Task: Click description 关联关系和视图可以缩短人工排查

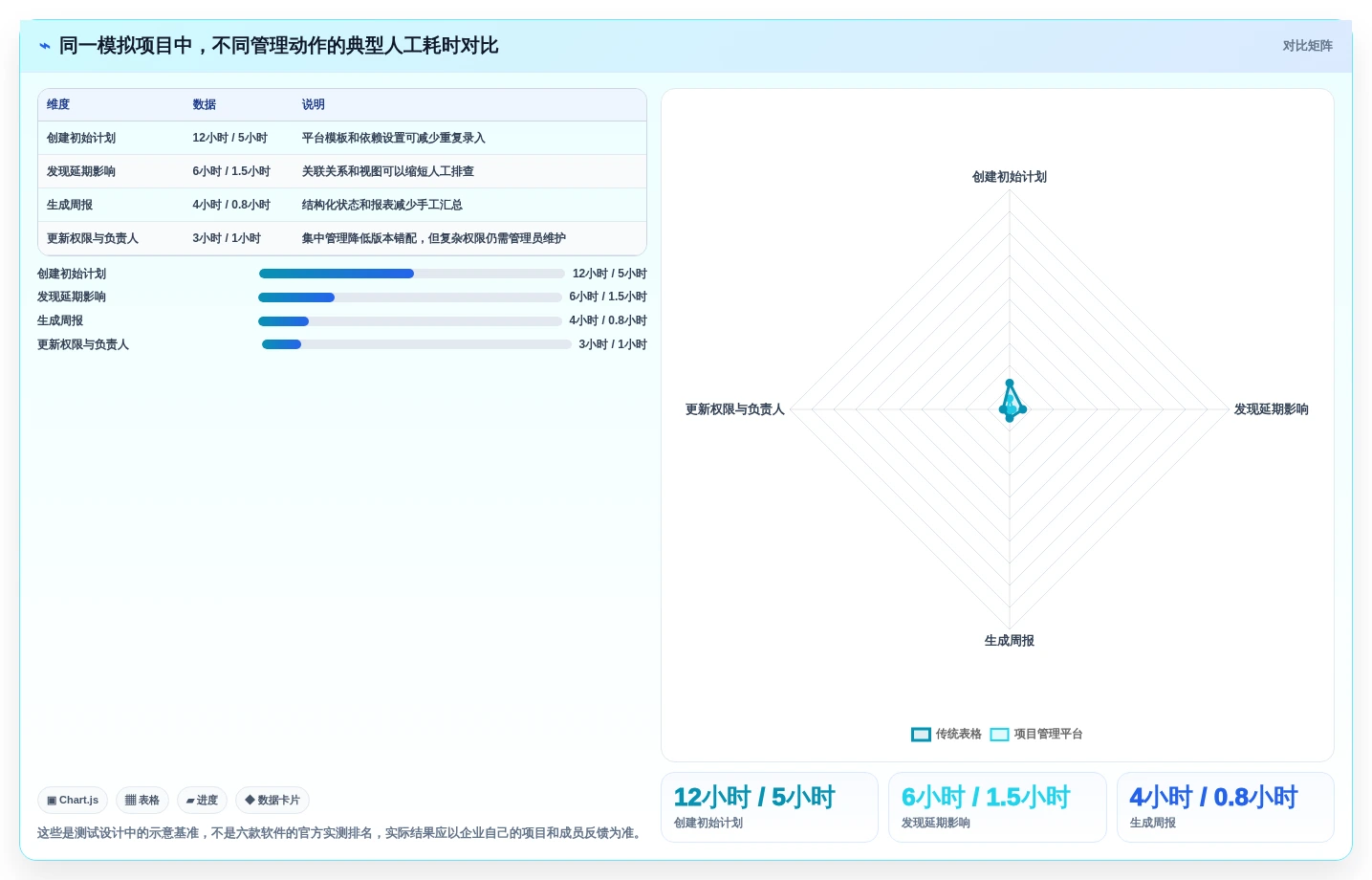Action: point(388,171)
